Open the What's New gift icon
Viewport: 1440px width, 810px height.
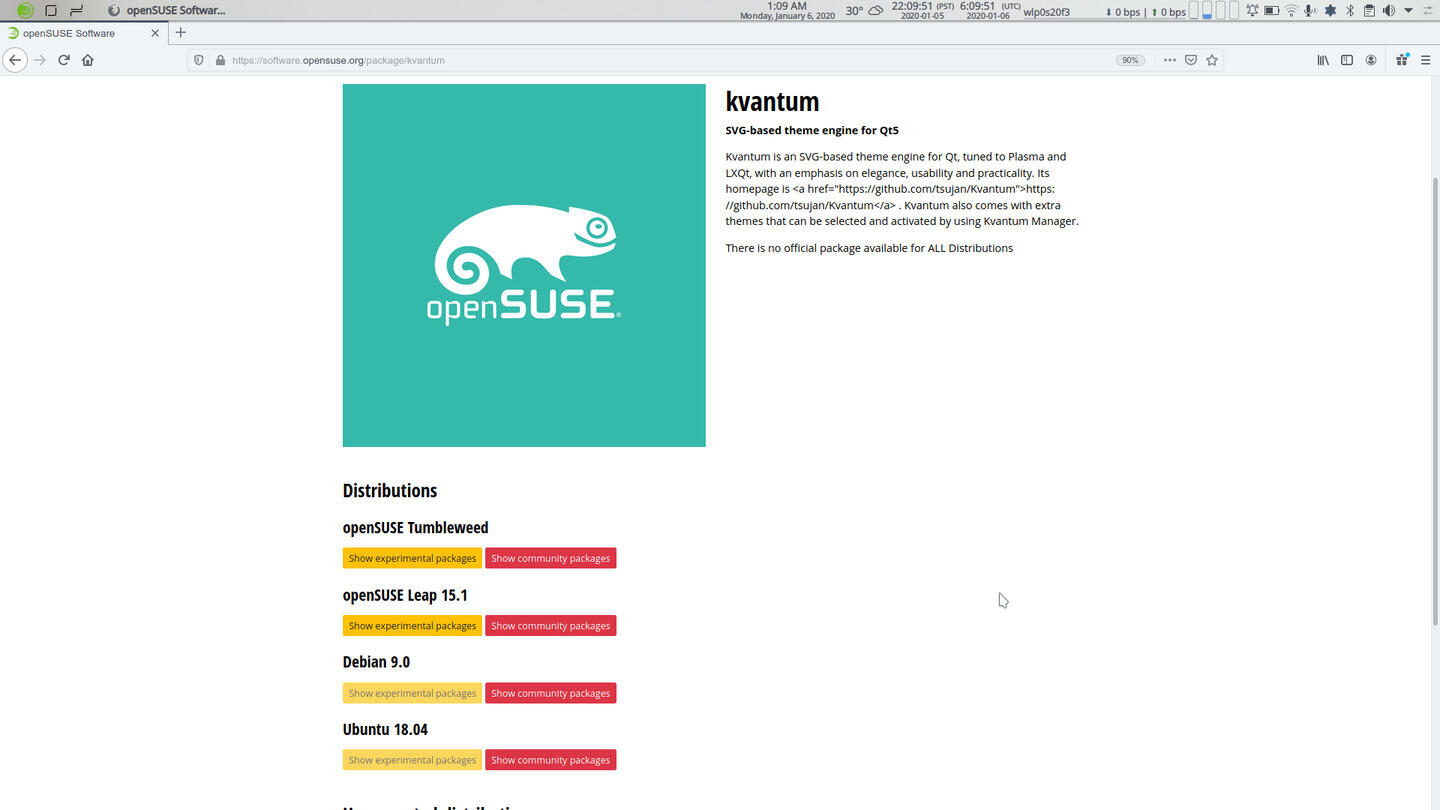1402,60
